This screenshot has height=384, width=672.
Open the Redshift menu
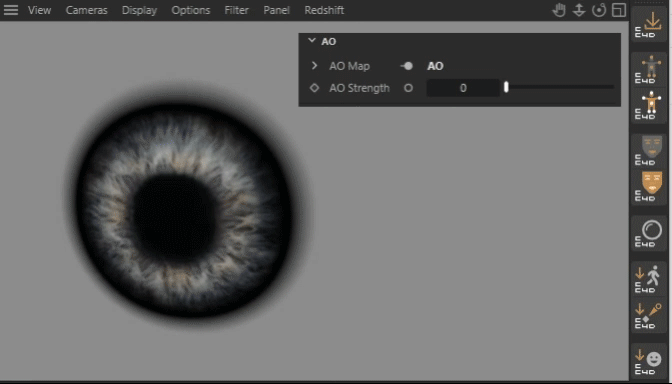pos(324,10)
